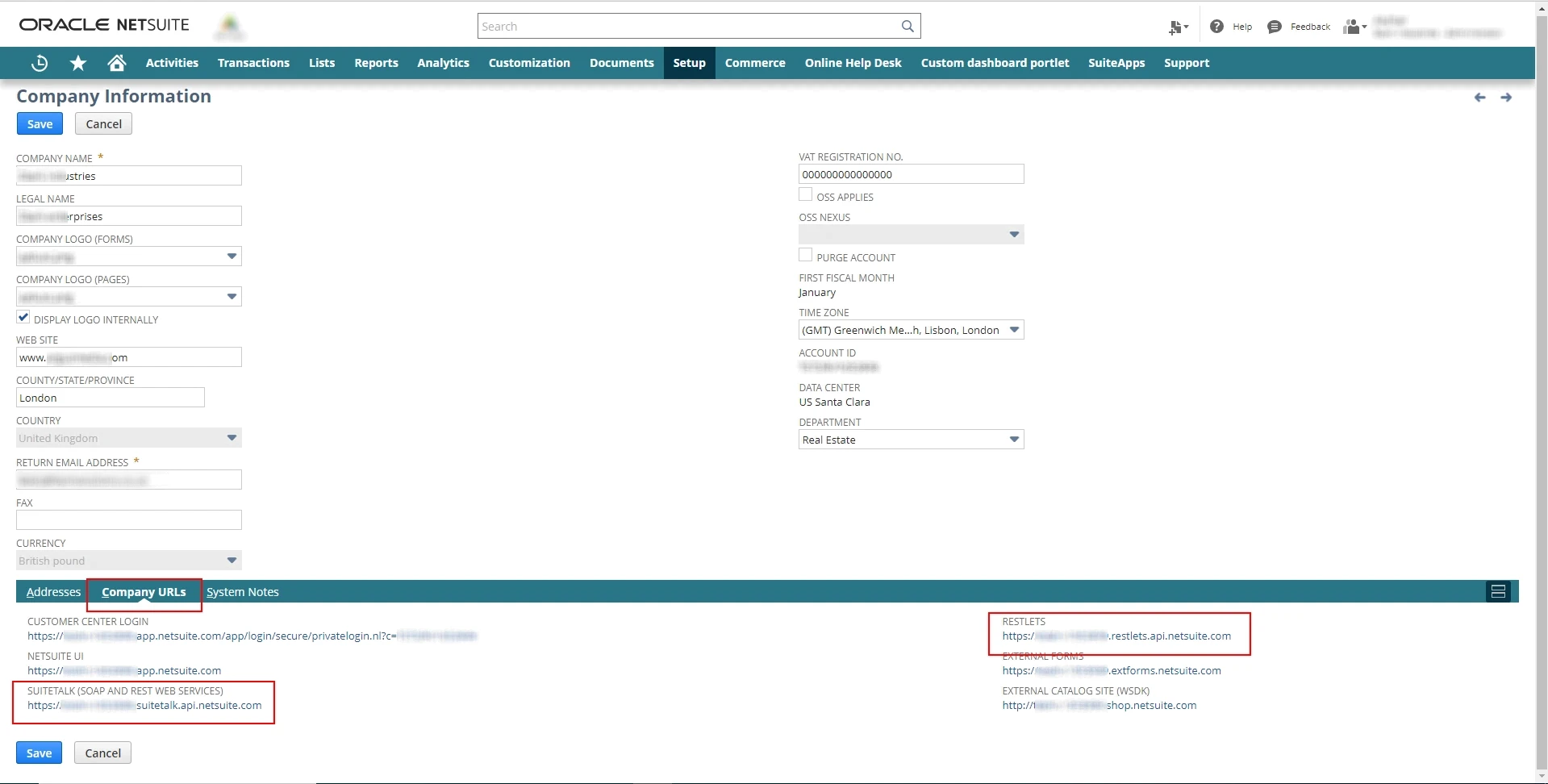
Task: Open the Support menu
Action: [1187, 63]
